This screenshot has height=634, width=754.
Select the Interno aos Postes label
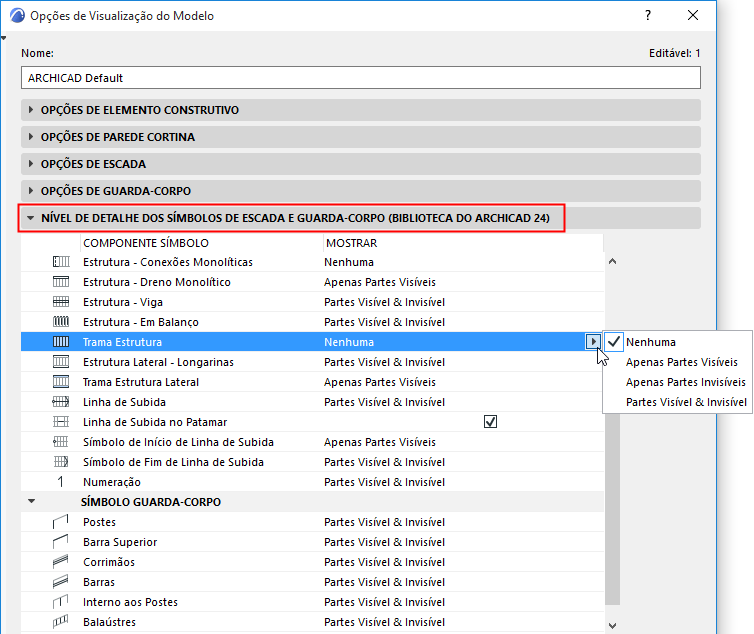tap(130, 602)
